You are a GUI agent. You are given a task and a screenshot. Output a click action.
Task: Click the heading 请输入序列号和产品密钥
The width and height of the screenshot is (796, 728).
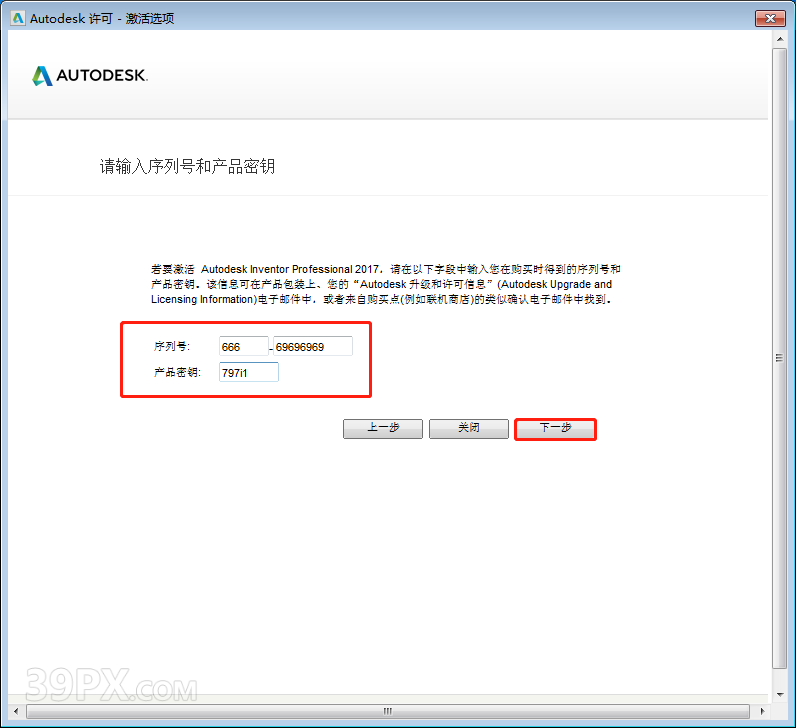[187, 167]
